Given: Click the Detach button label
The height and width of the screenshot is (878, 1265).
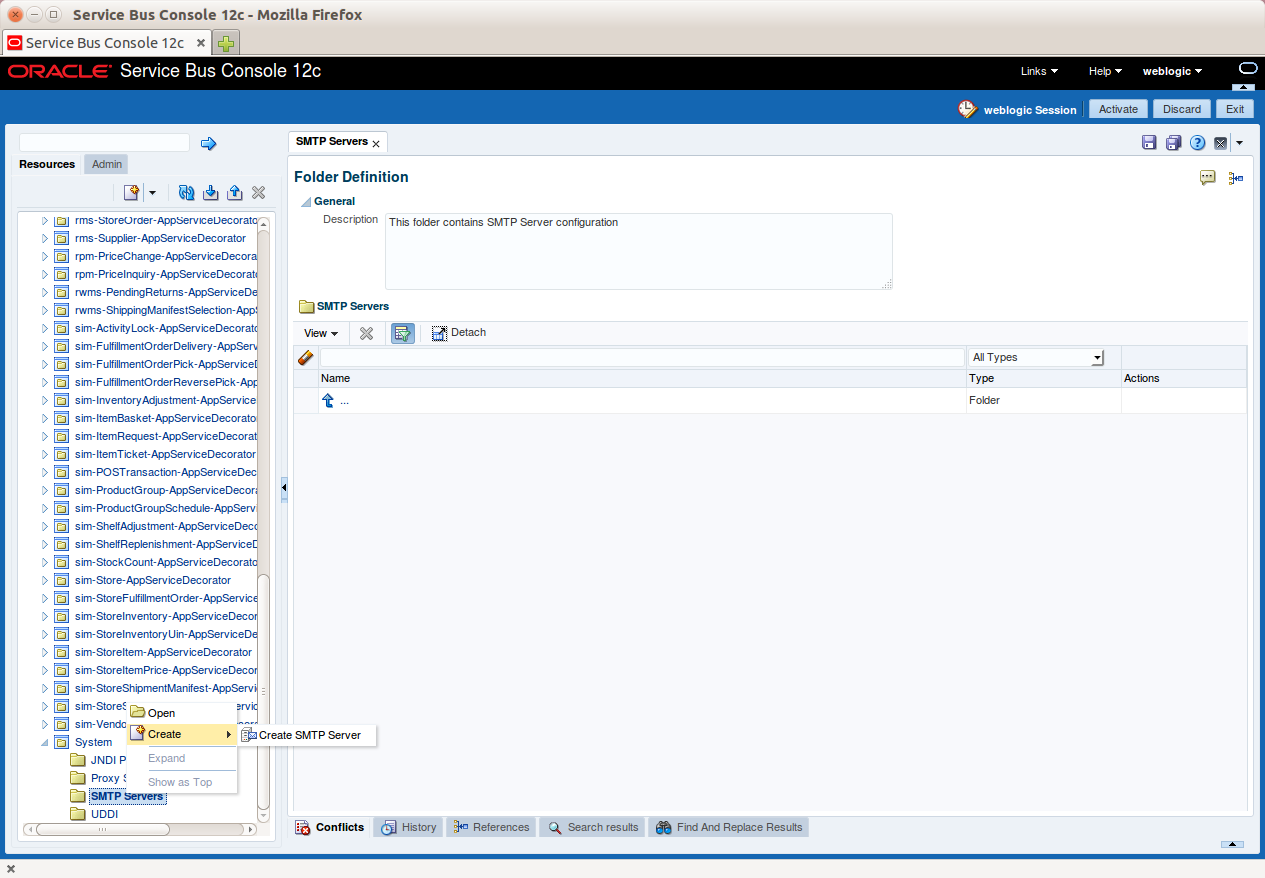Looking at the screenshot, I should coord(468,332).
